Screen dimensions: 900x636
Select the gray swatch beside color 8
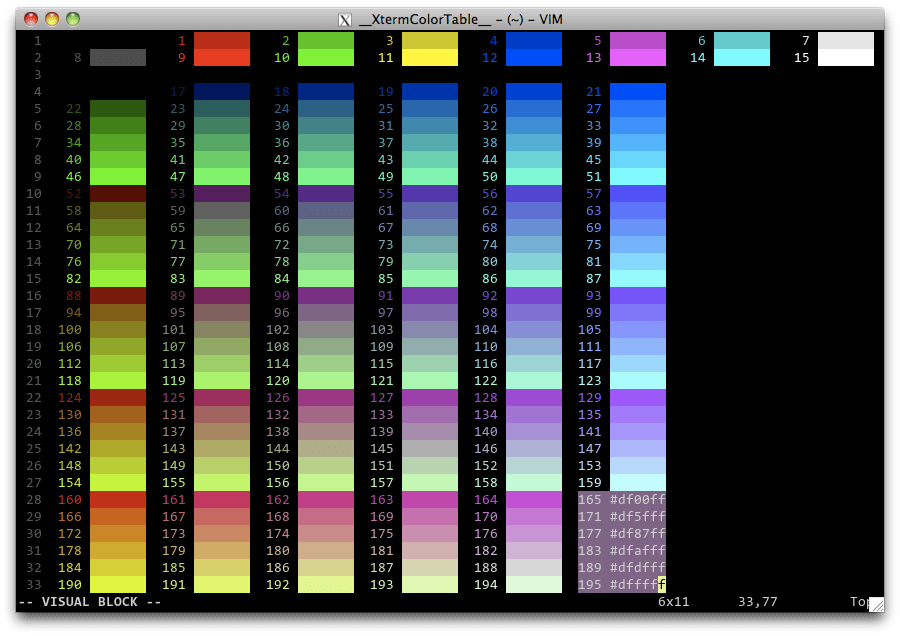117,58
